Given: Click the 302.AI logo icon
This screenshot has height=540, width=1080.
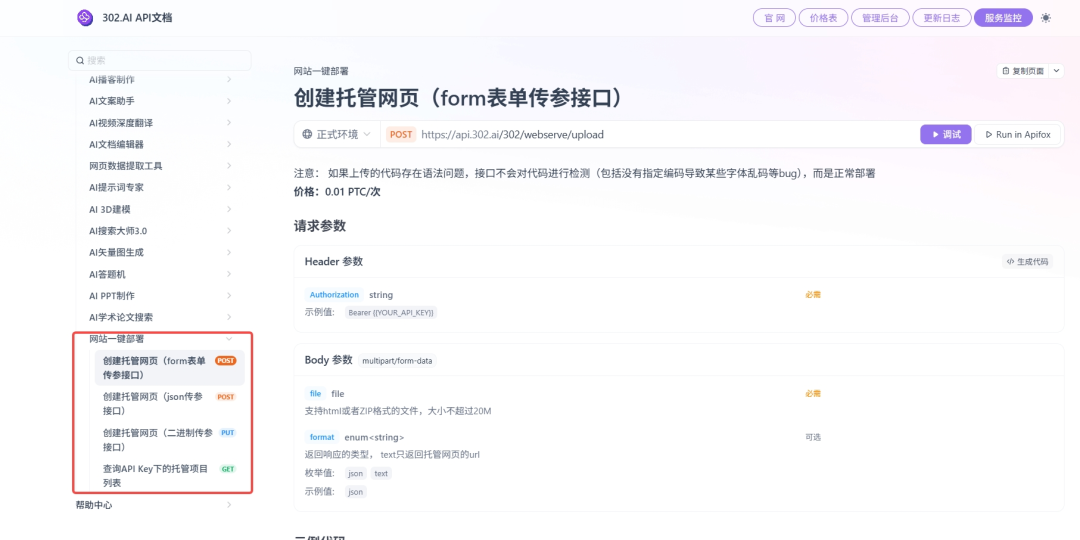Looking at the screenshot, I should (84, 17).
